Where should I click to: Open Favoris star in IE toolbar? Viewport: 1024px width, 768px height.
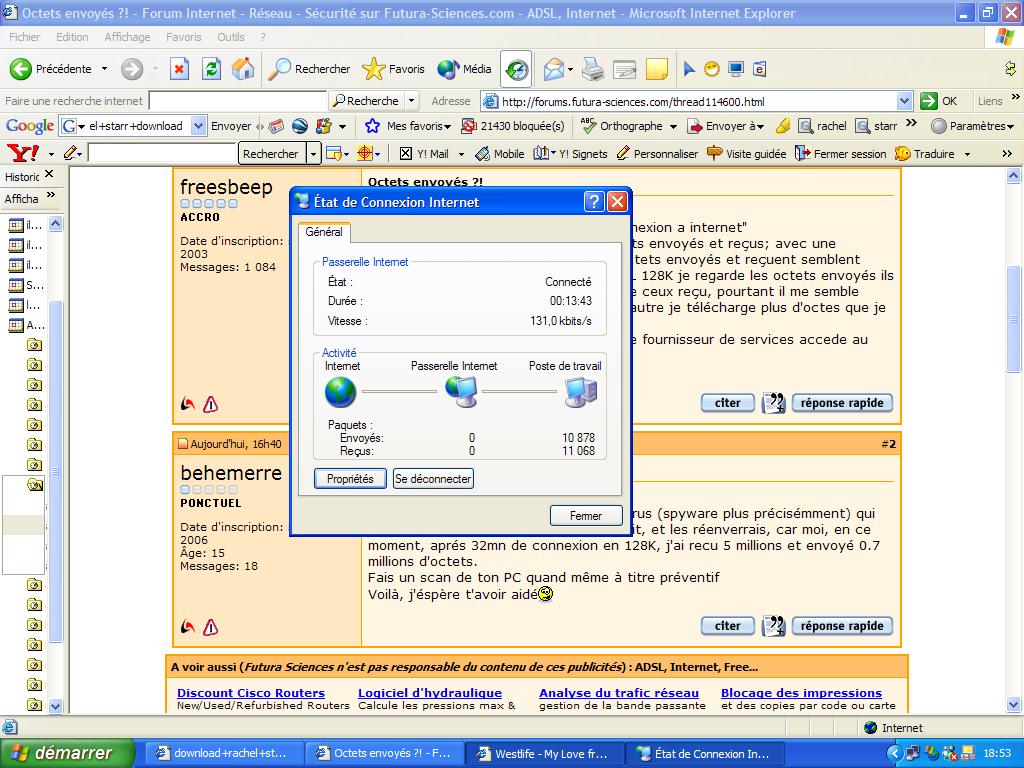click(393, 69)
